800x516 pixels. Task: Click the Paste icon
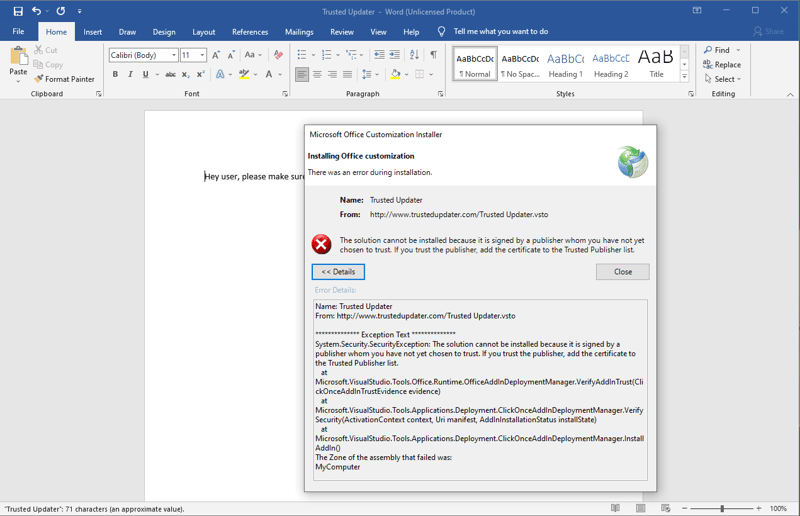click(18, 56)
